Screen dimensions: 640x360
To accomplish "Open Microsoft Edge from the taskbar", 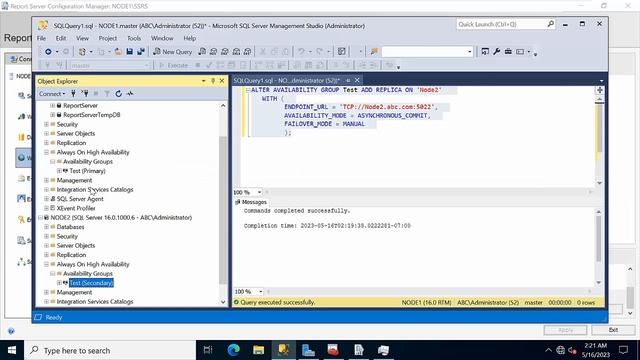I will coord(233,350).
